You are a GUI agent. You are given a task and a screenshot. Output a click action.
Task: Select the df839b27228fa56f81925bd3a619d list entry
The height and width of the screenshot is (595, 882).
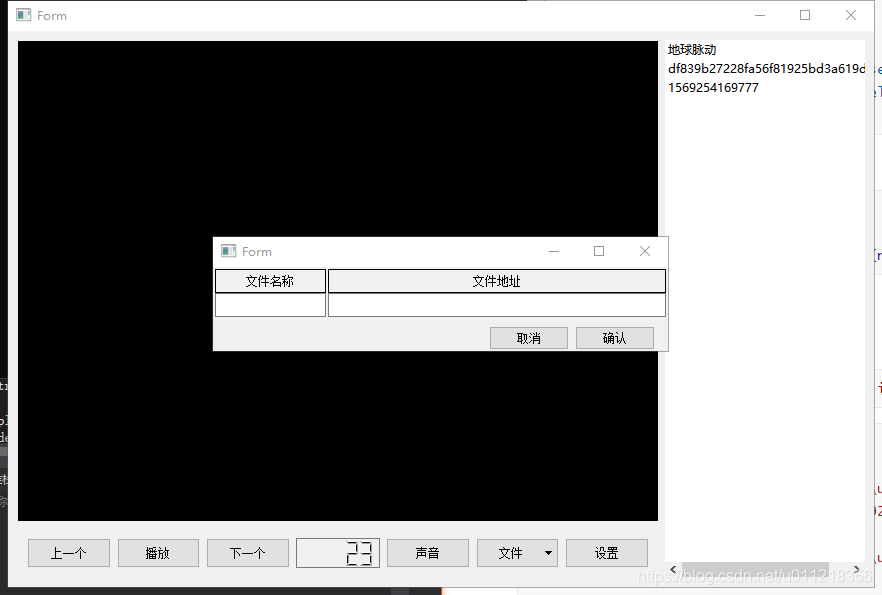[766, 69]
